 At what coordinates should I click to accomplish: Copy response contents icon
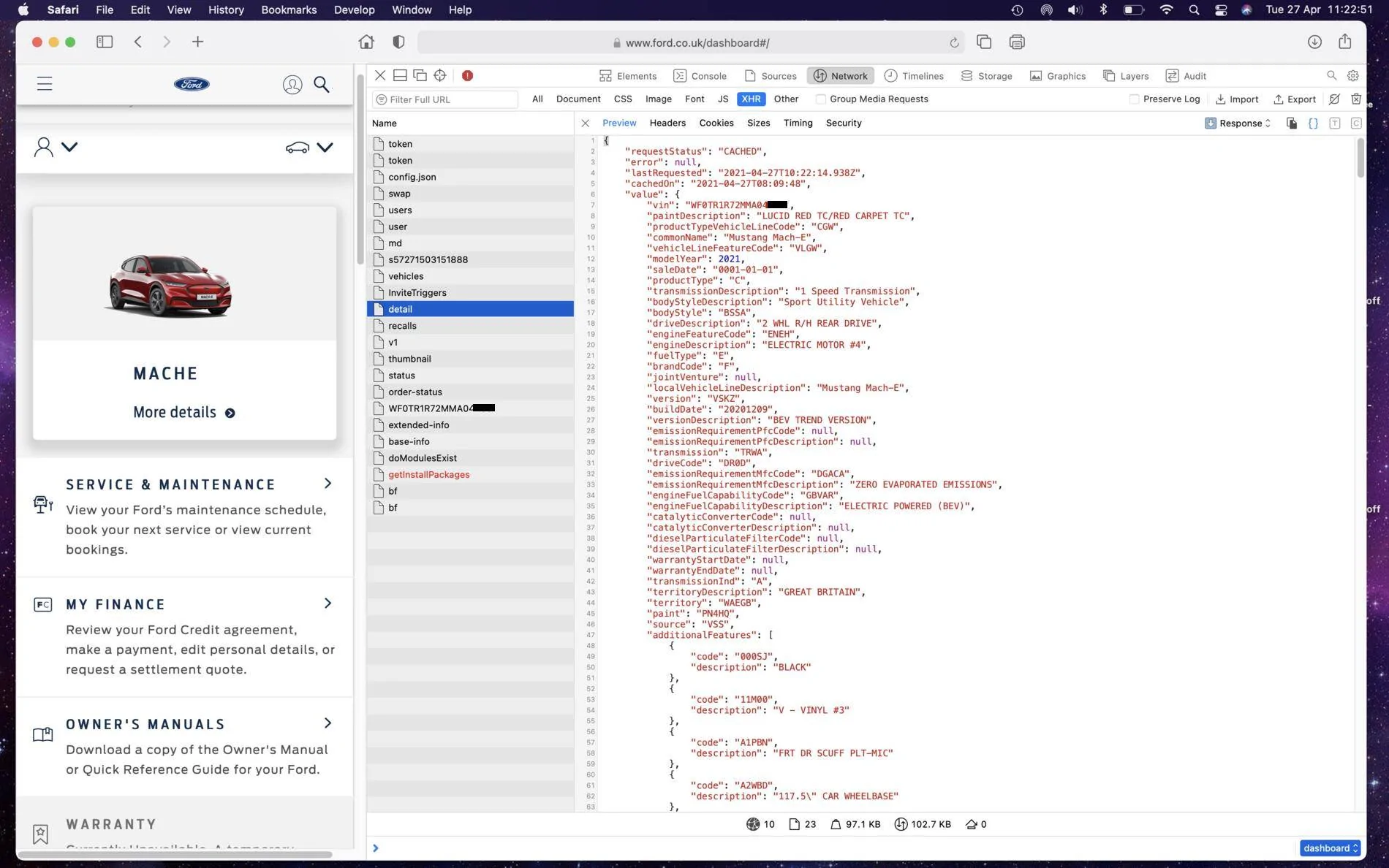[1292, 123]
